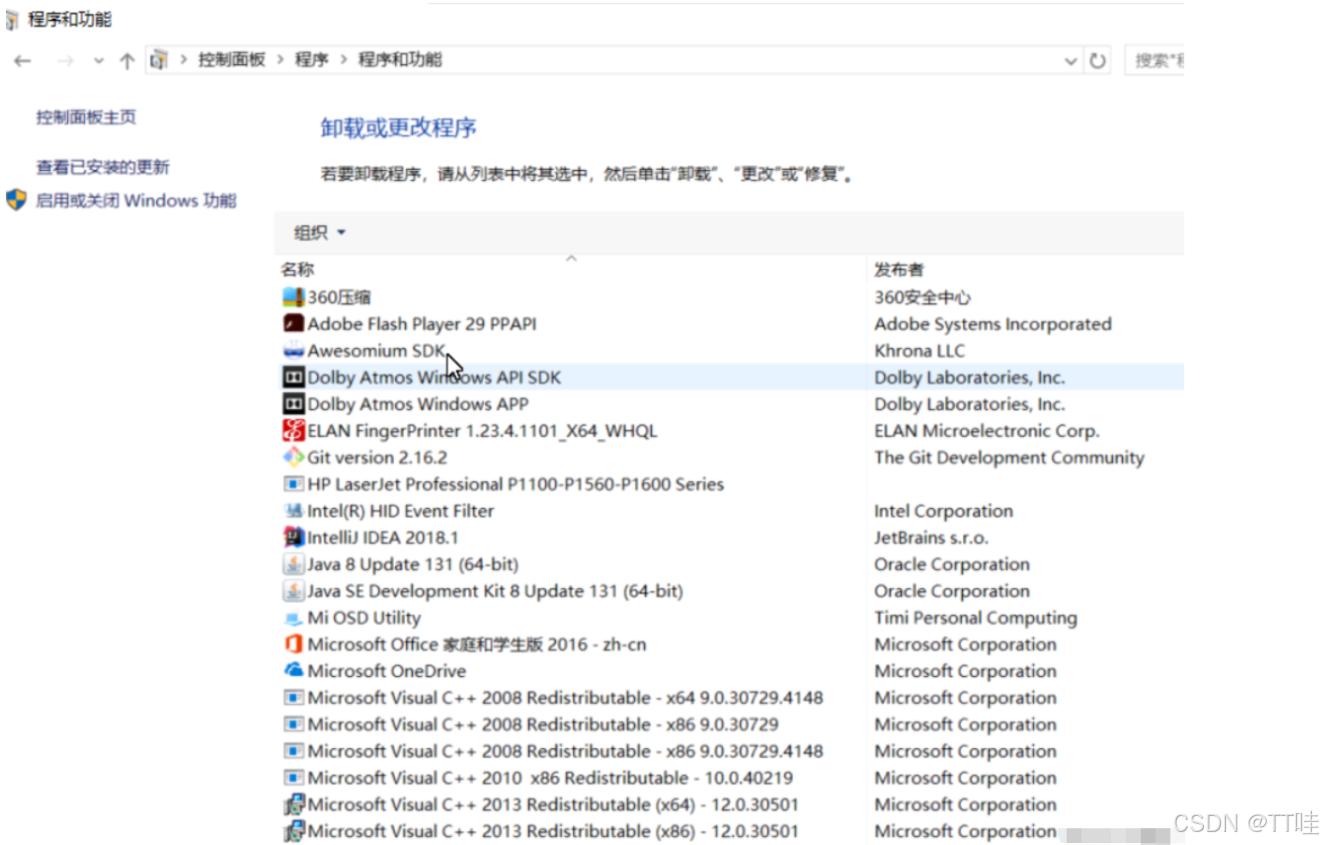The width and height of the screenshot is (1323, 845).
Task: Select the IntelliJ IDEA 2018.1 row
Action: [730, 537]
